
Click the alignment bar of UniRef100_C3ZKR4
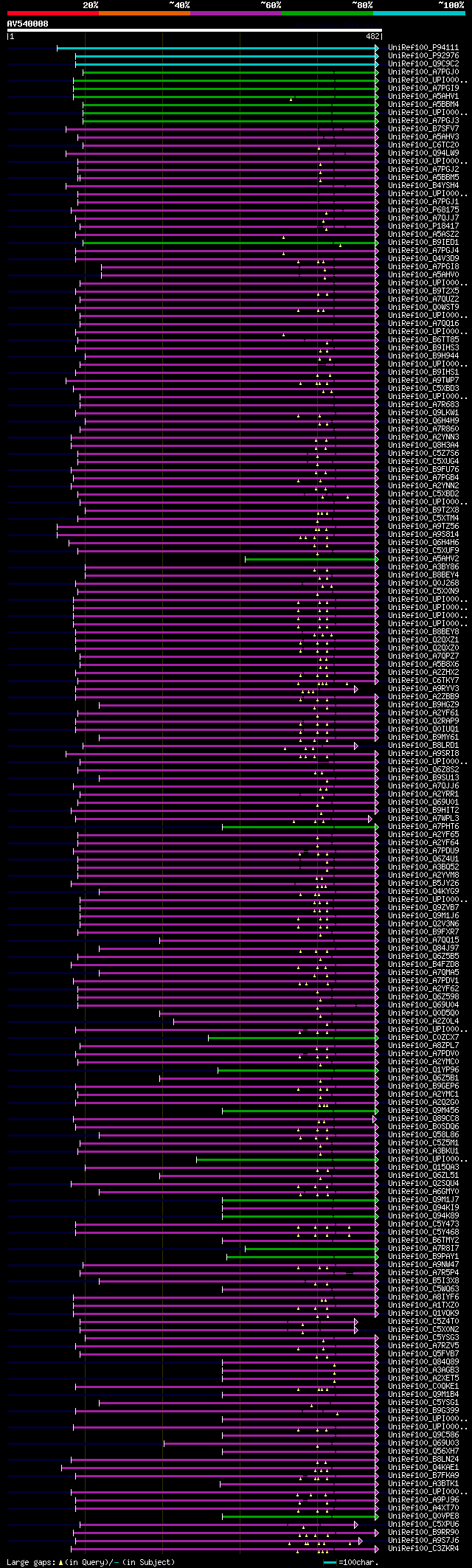pyautogui.click(x=224, y=1549)
